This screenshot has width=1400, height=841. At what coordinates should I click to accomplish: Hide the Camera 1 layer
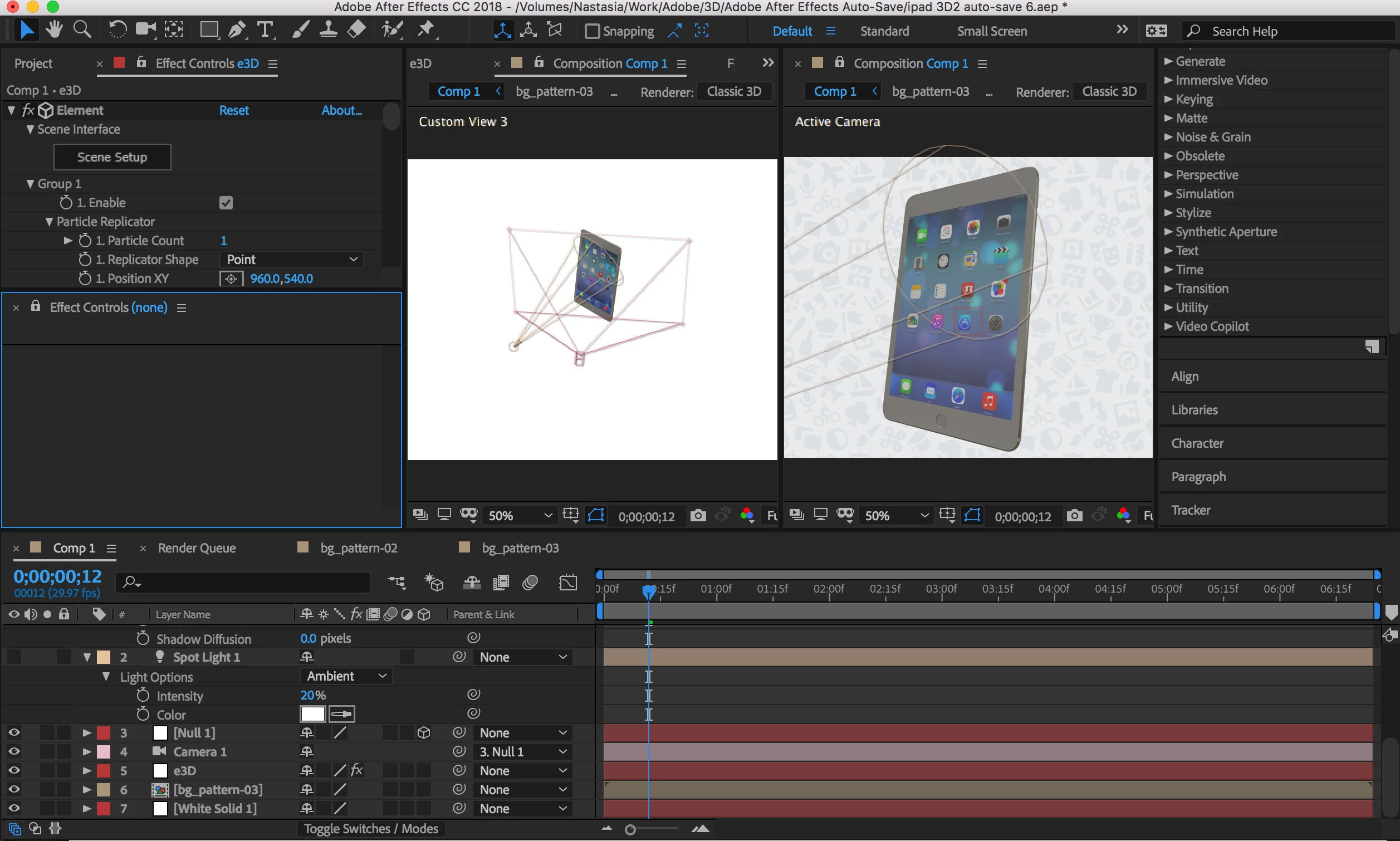[x=13, y=751]
